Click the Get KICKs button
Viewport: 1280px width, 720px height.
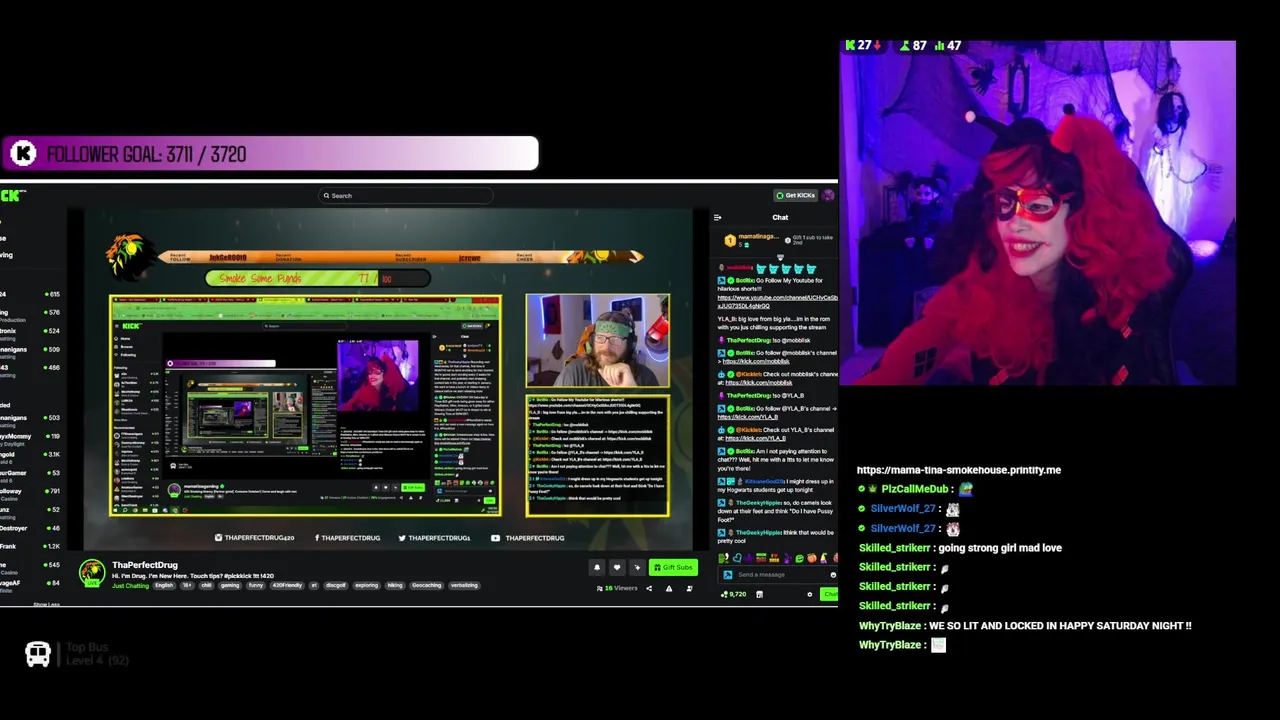(795, 195)
